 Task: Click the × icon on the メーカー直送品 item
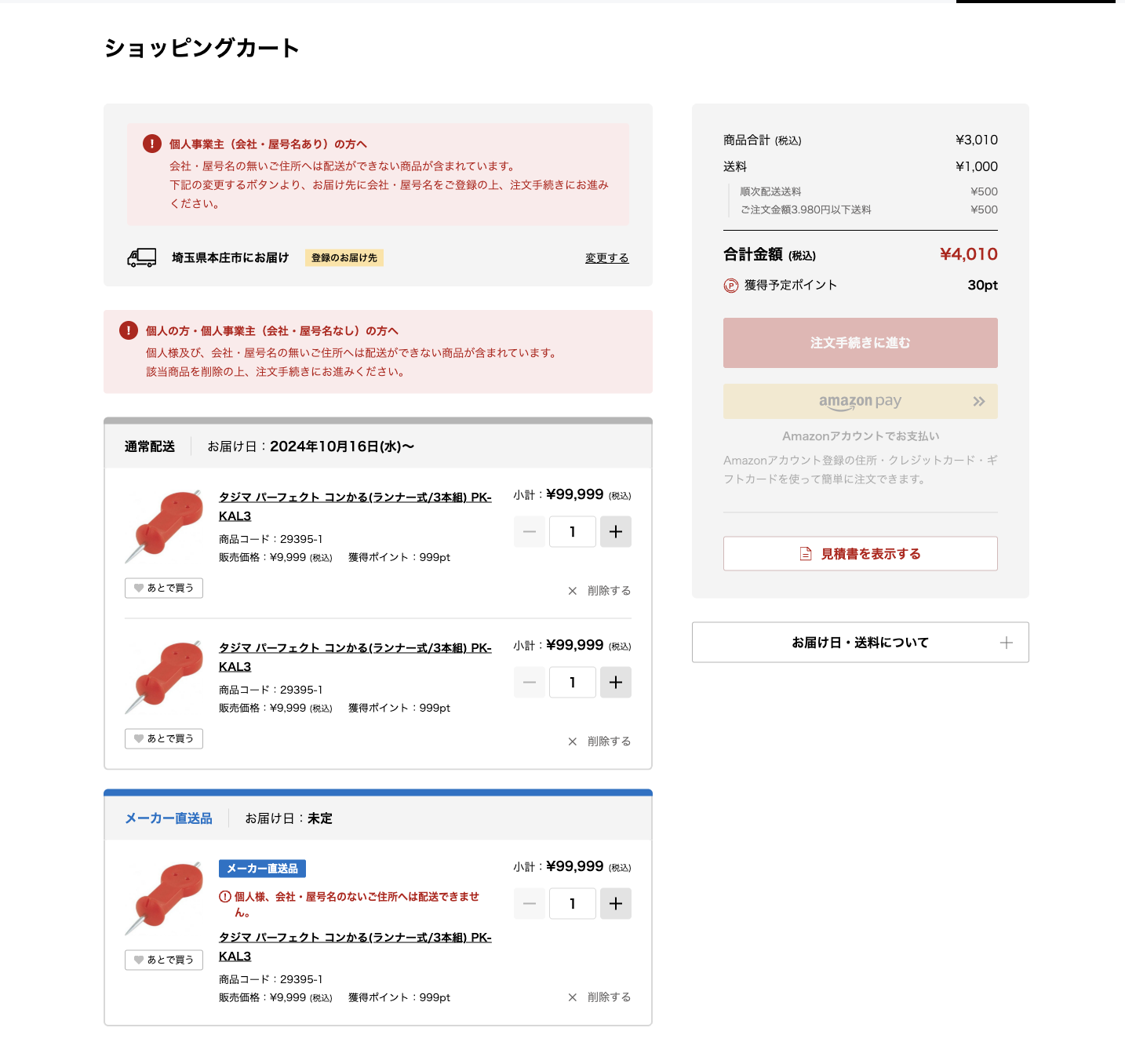[572, 997]
